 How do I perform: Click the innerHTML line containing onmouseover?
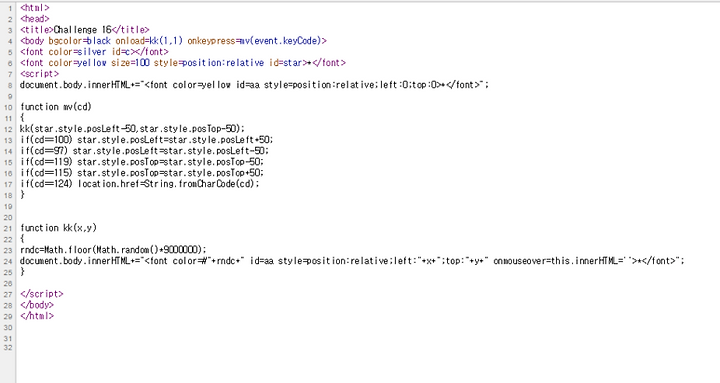pos(352,261)
